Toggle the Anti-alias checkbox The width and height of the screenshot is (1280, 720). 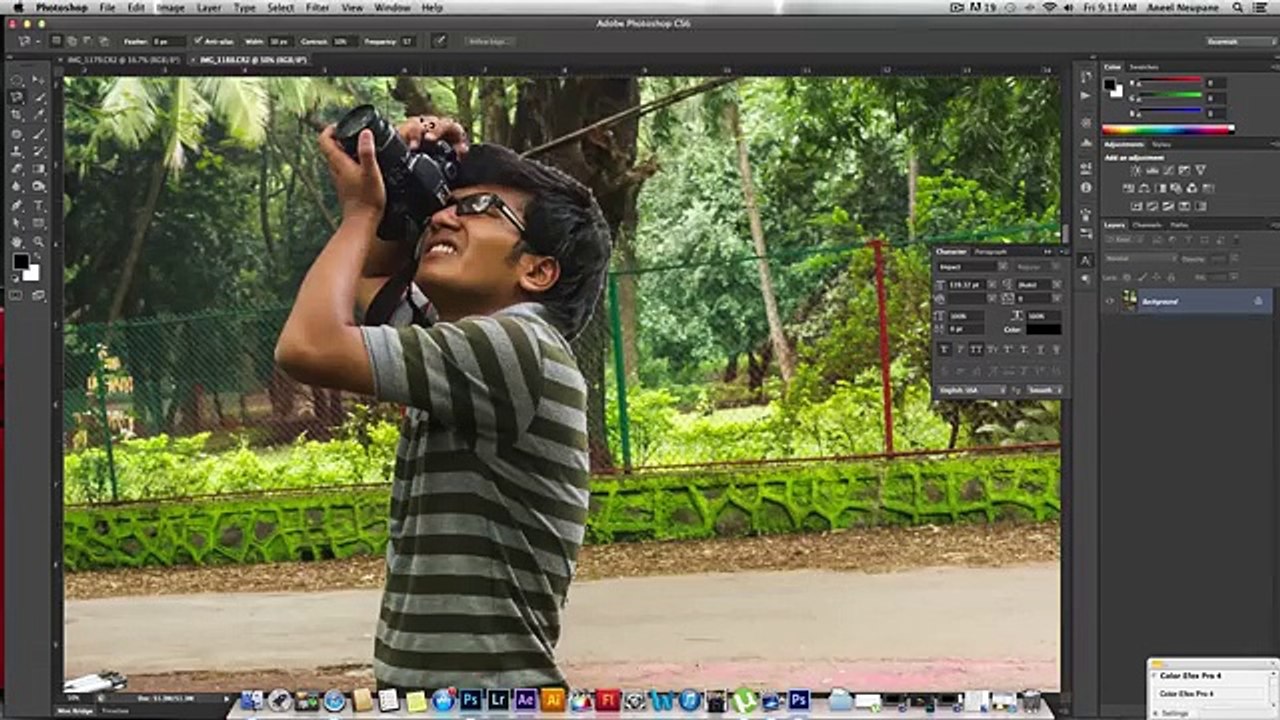click(x=198, y=41)
